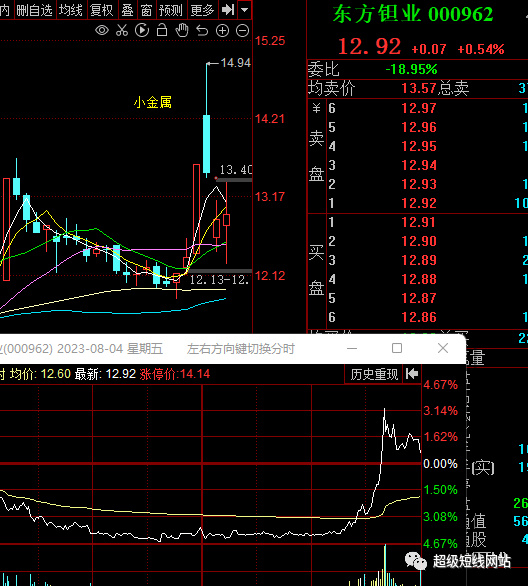Select the 复权 toolbar item
Image resolution: width=528 pixels, height=586 pixels.
pyautogui.click(x=102, y=10)
